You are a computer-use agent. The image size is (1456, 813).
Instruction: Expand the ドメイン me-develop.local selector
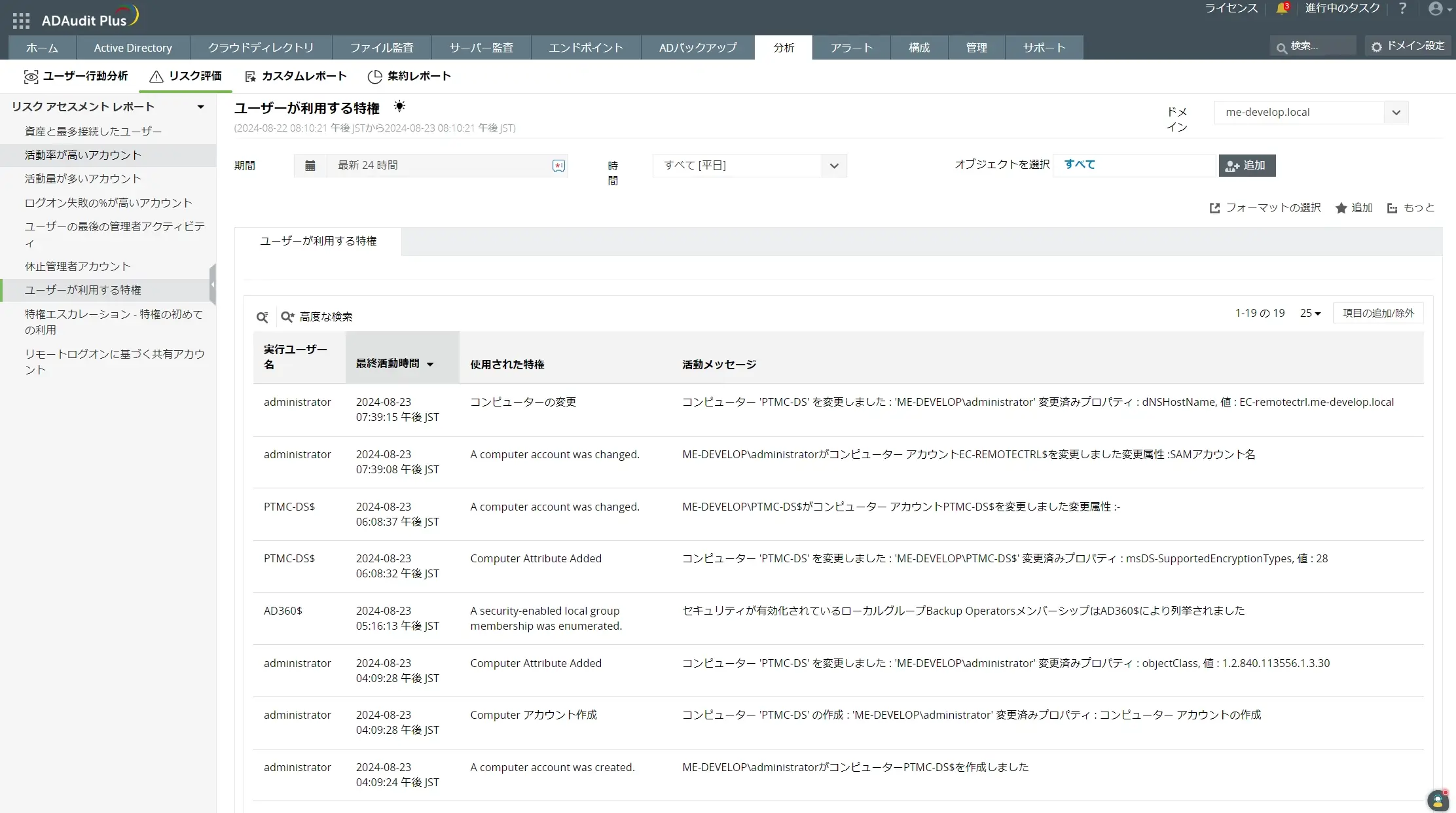click(x=1396, y=112)
